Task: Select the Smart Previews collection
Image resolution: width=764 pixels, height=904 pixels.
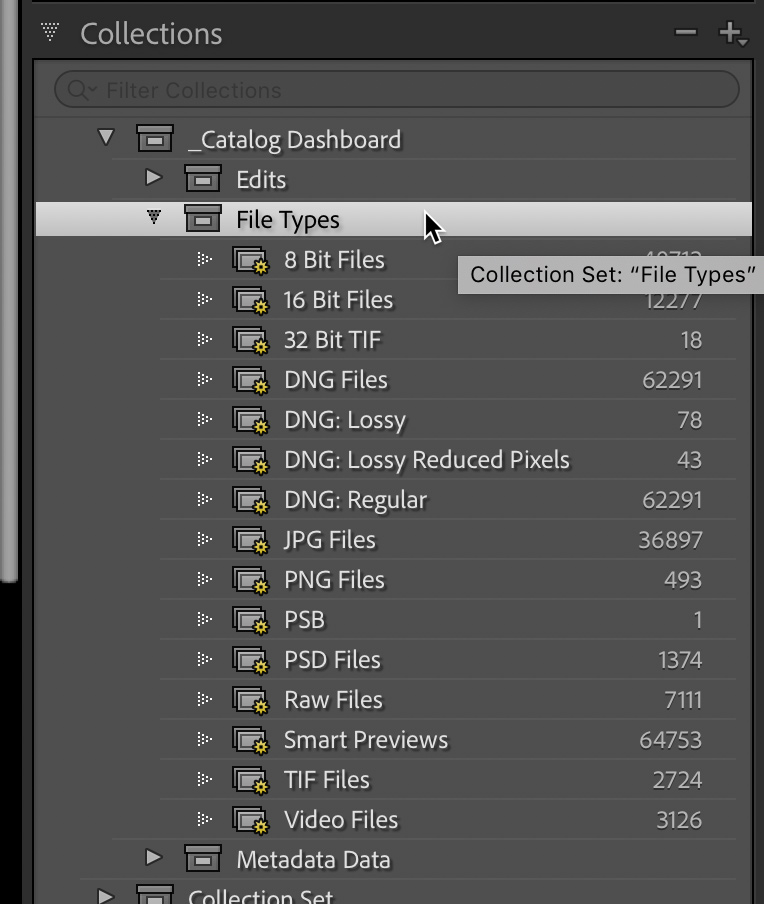Action: tap(366, 740)
